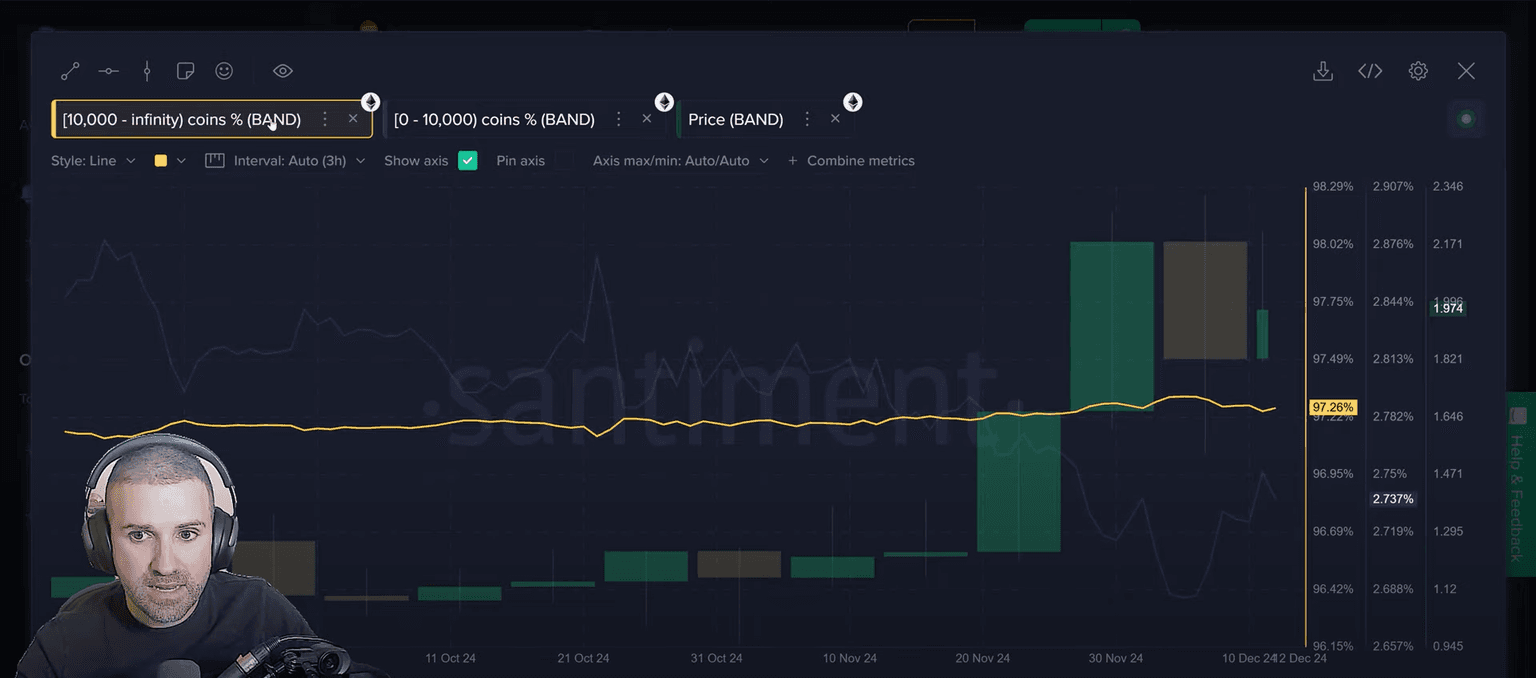Select the [0 - 10,000) coins % metric

click(494, 119)
